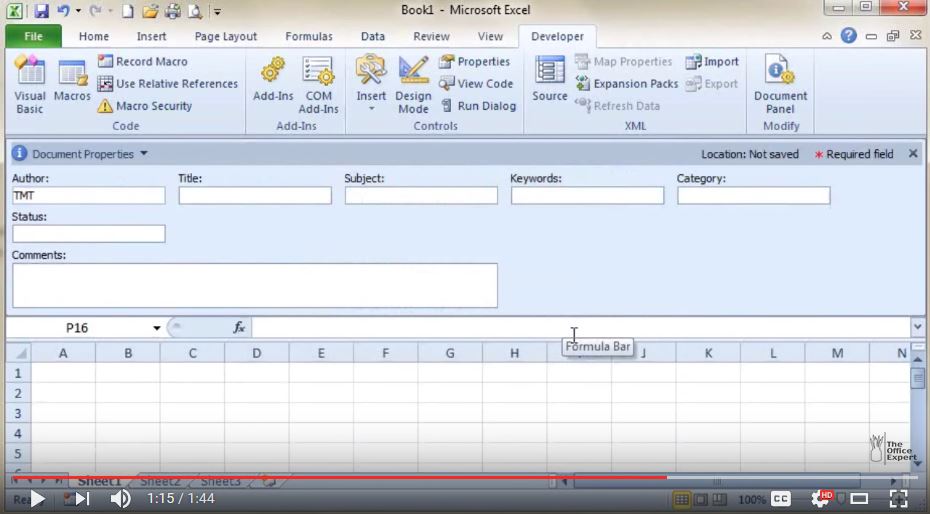
Task: Click the Title input field
Action: click(255, 196)
